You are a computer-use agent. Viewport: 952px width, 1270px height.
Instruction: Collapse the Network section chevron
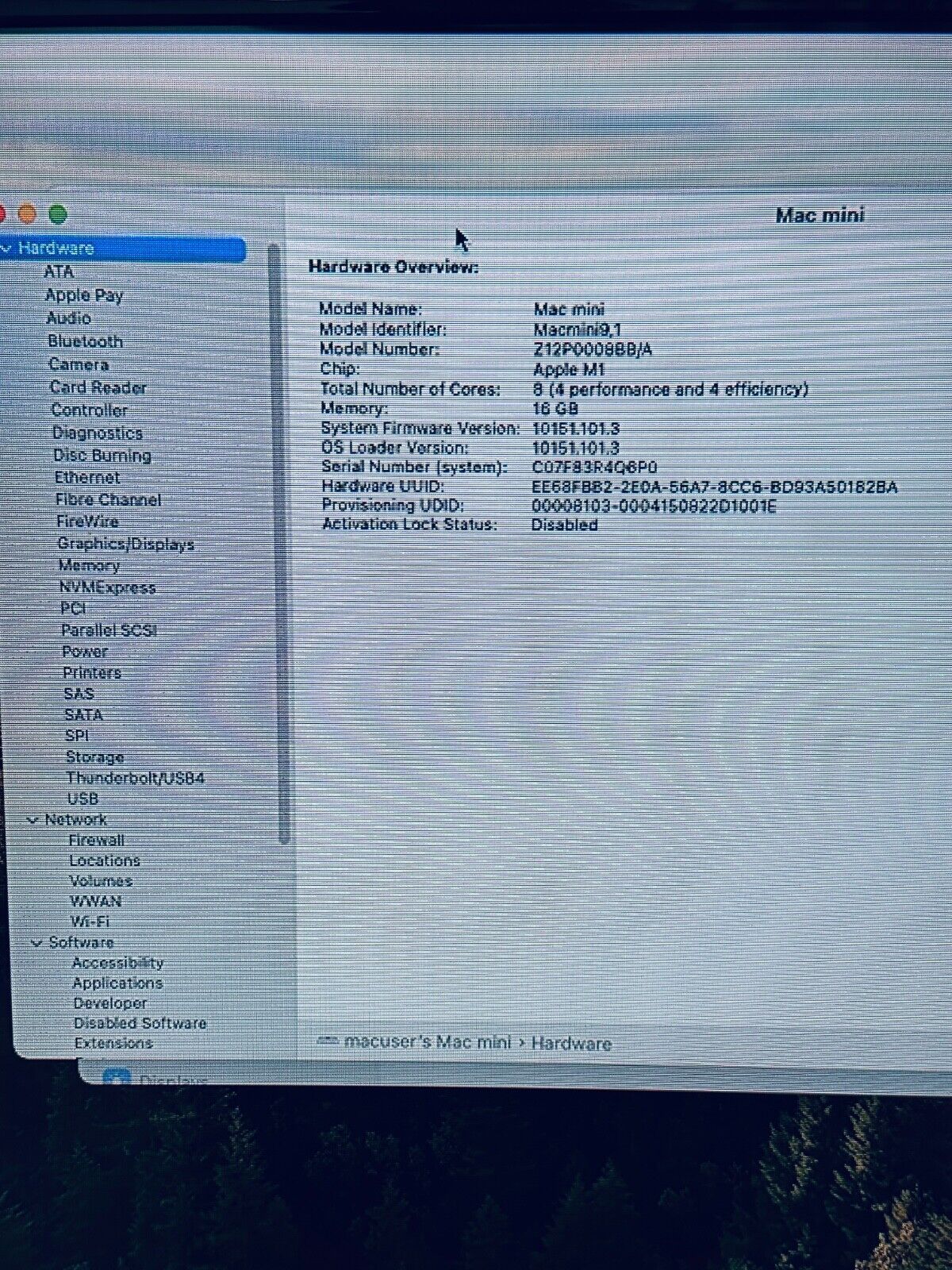[33, 820]
